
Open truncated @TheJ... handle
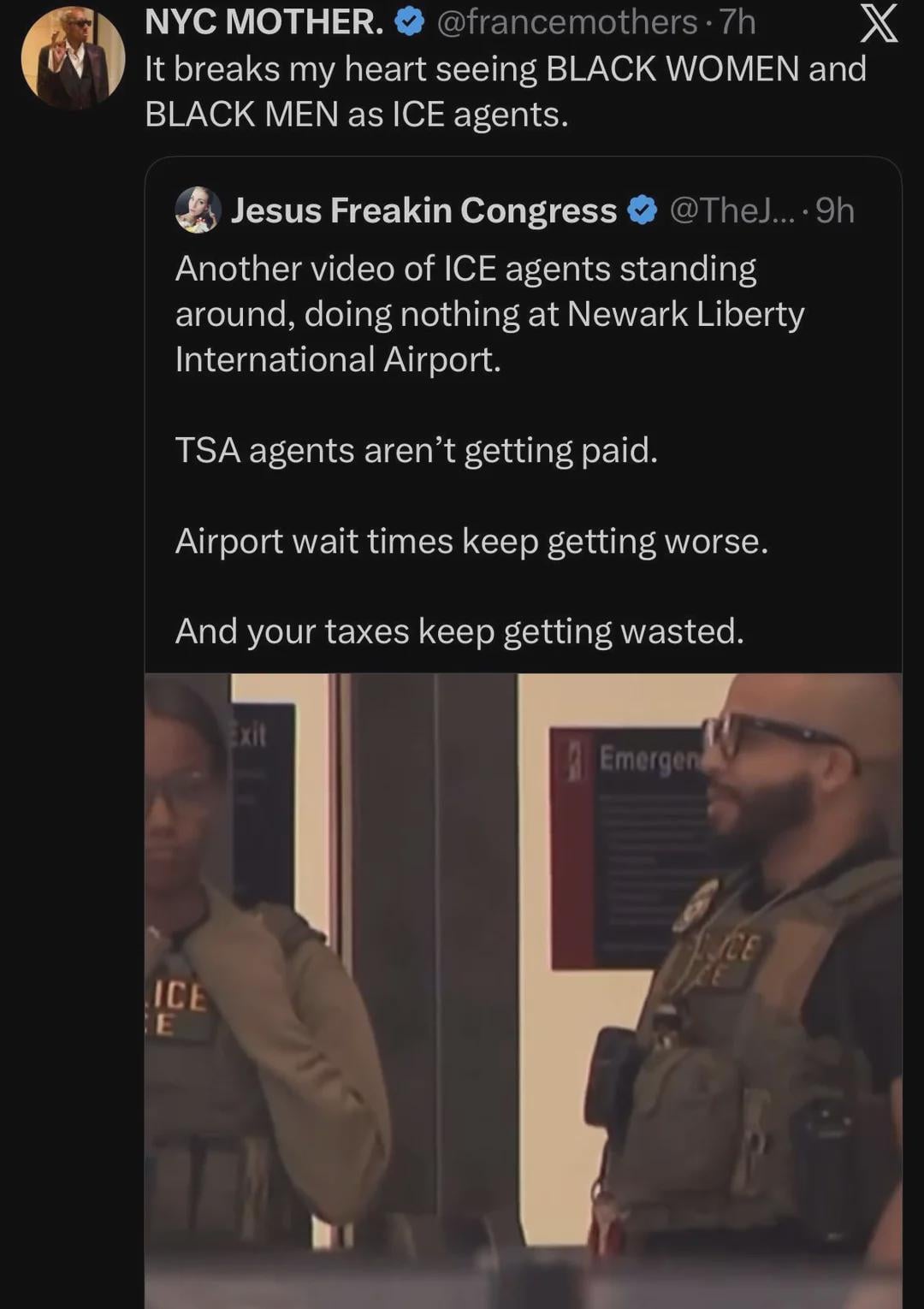point(731,210)
